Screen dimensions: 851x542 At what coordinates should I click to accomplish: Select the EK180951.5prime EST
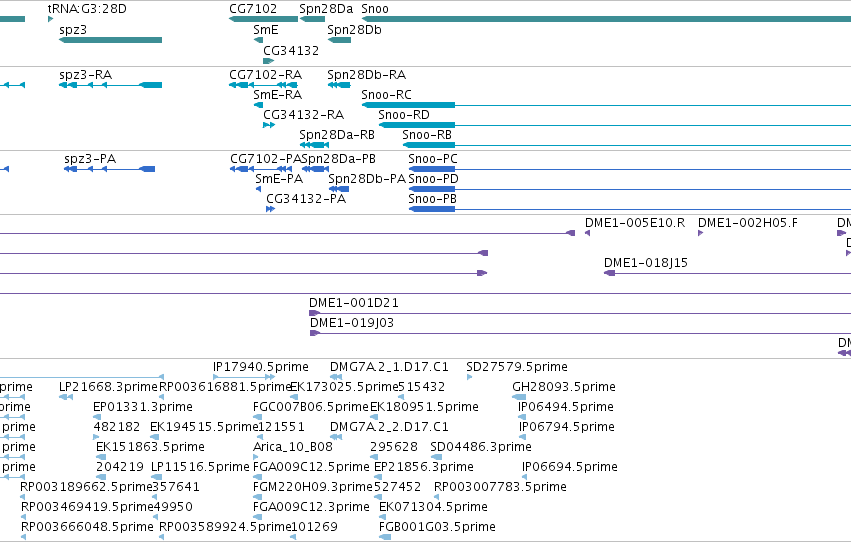[x=373, y=417]
